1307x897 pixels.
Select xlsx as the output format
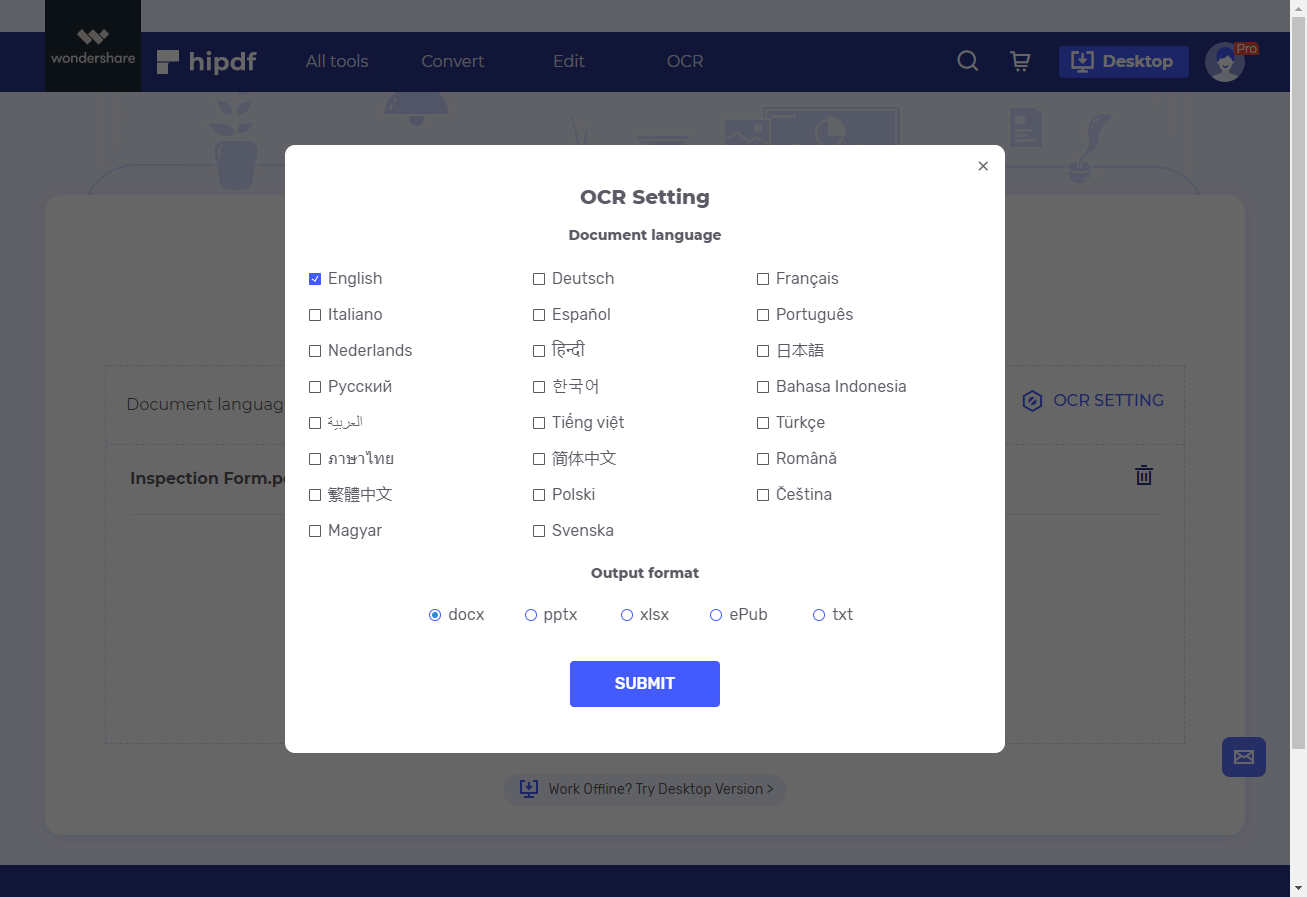pos(626,614)
